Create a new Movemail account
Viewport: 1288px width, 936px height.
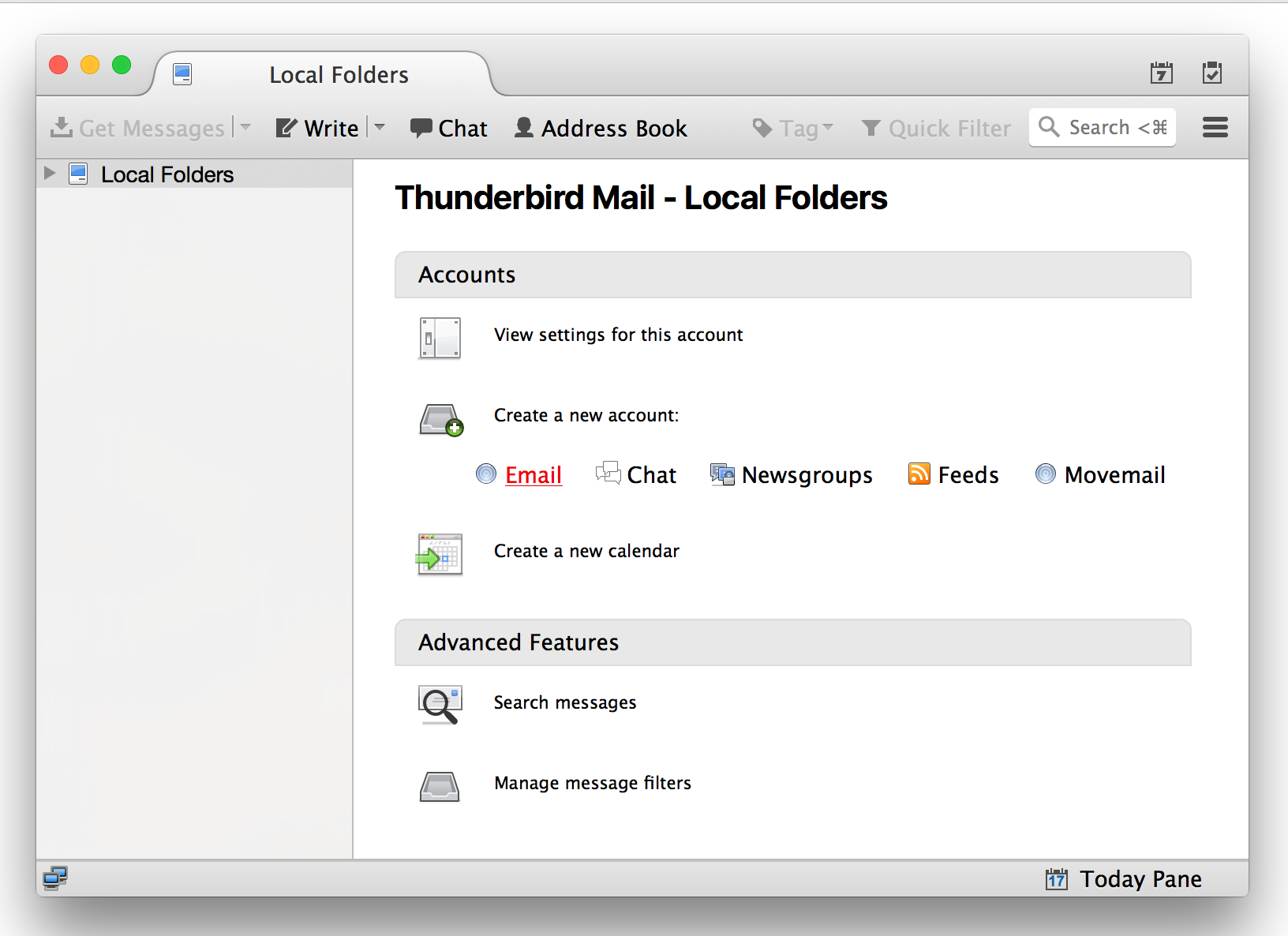1115,475
